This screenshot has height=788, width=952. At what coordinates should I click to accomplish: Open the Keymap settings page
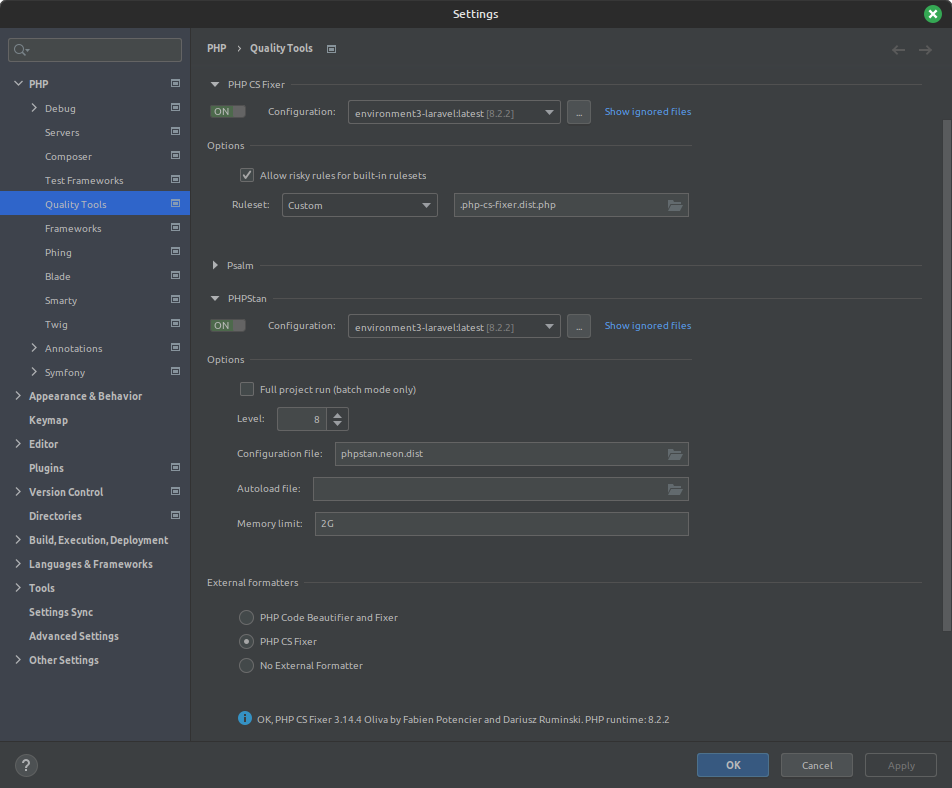pyautogui.click(x=49, y=420)
